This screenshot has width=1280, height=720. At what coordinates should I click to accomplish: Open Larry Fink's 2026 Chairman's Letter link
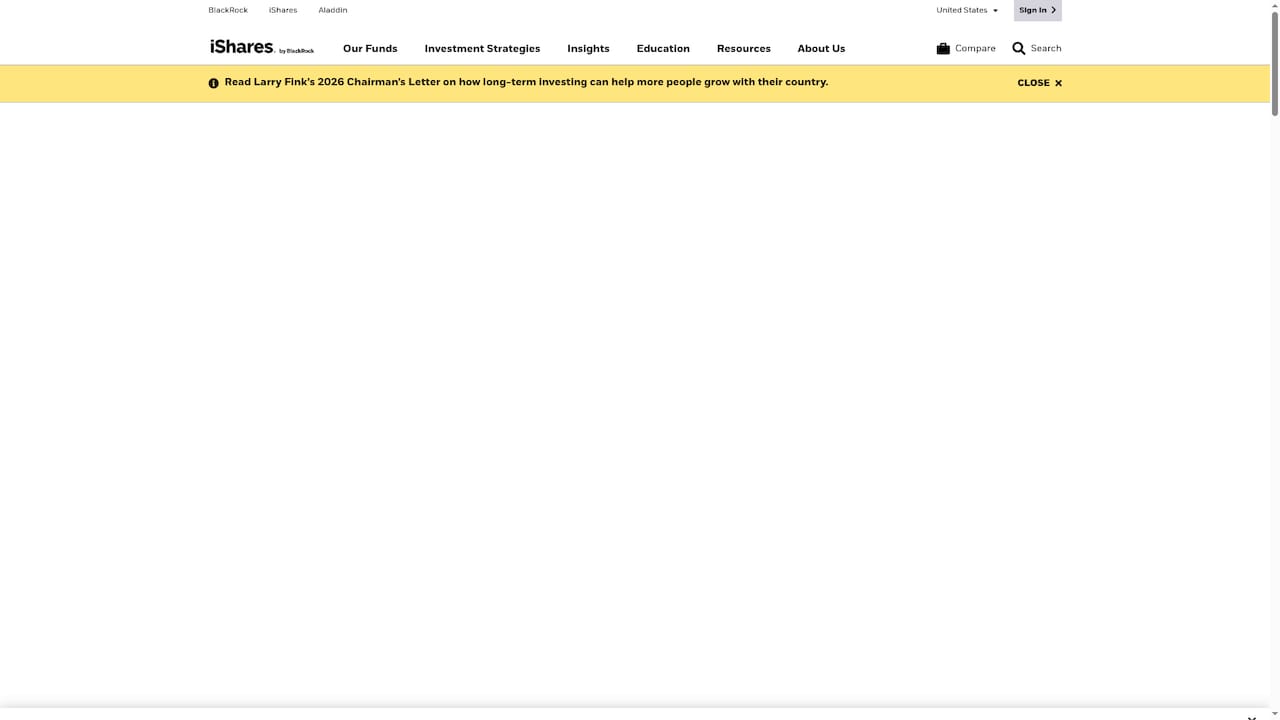(x=526, y=82)
